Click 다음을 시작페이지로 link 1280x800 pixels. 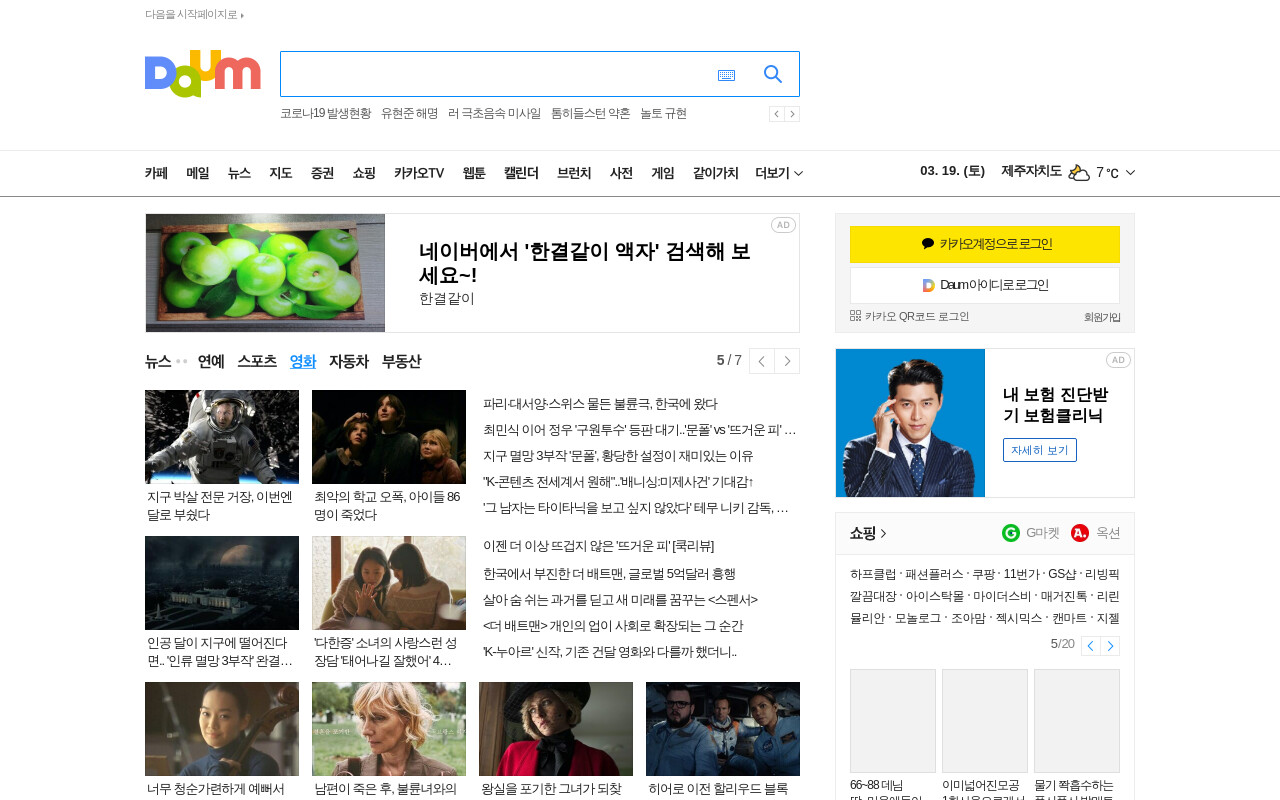point(194,14)
